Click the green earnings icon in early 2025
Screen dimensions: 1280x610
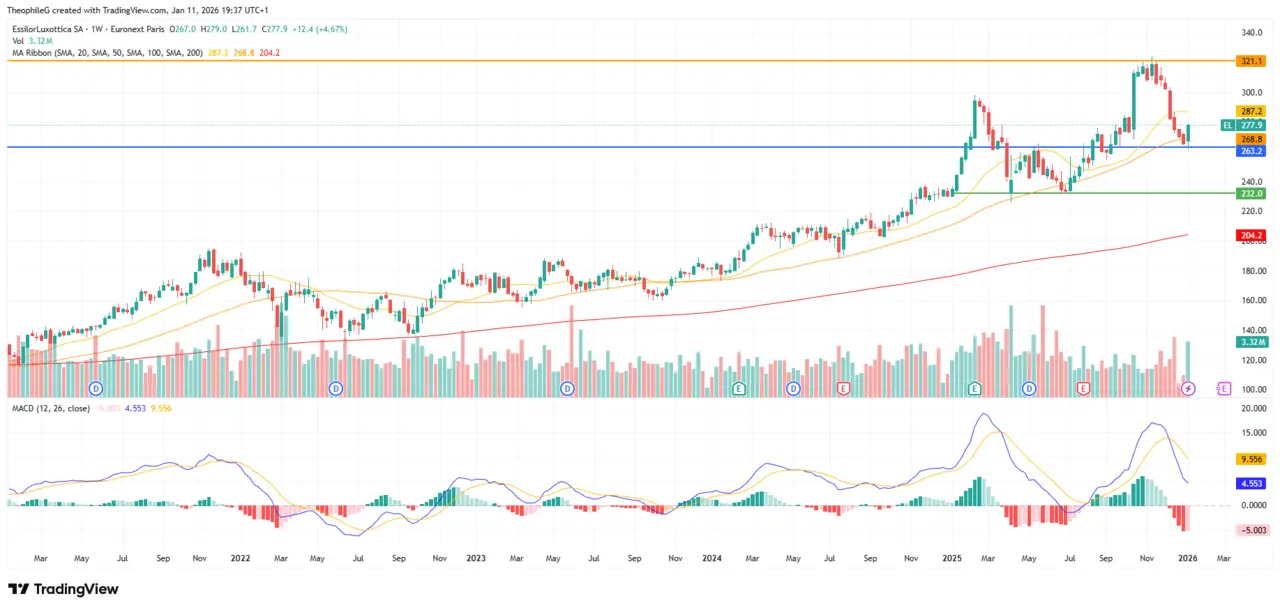976,388
